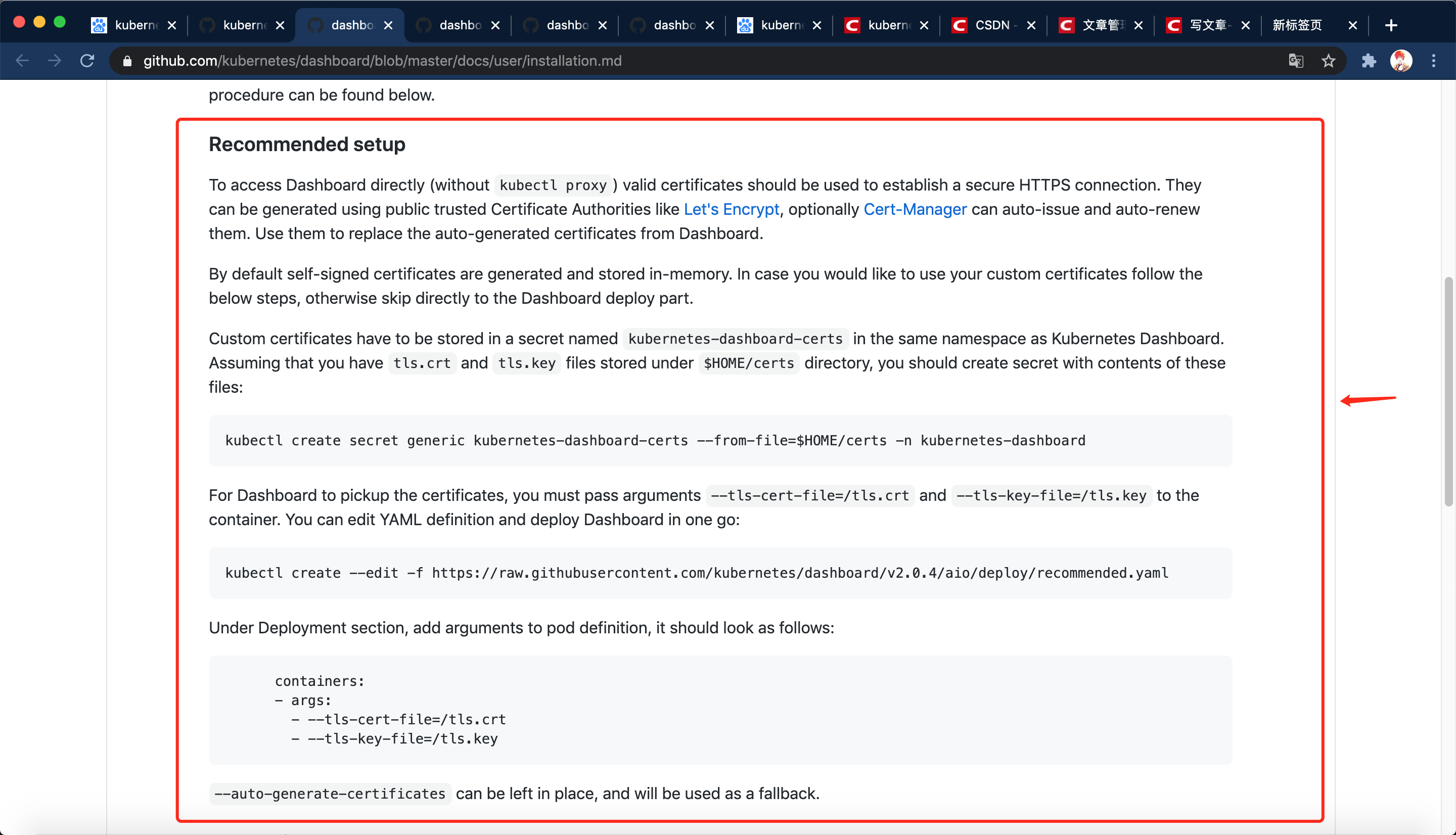Bookmark page with the star icon
The width and height of the screenshot is (1456, 835).
pyautogui.click(x=1328, y=61)
